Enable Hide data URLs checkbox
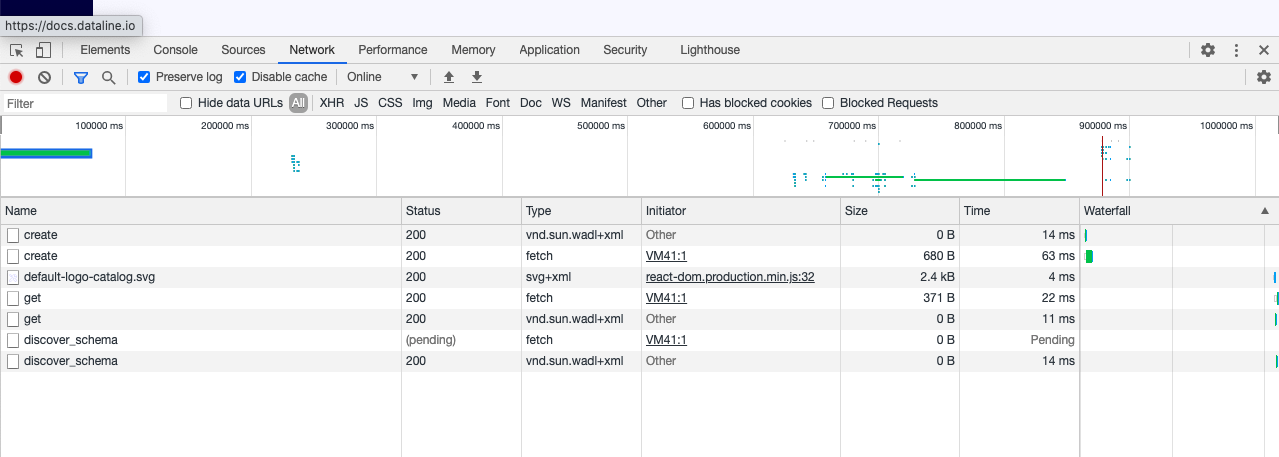The width and height of the screenshot is (1279, 457). (x=186, y=103)
